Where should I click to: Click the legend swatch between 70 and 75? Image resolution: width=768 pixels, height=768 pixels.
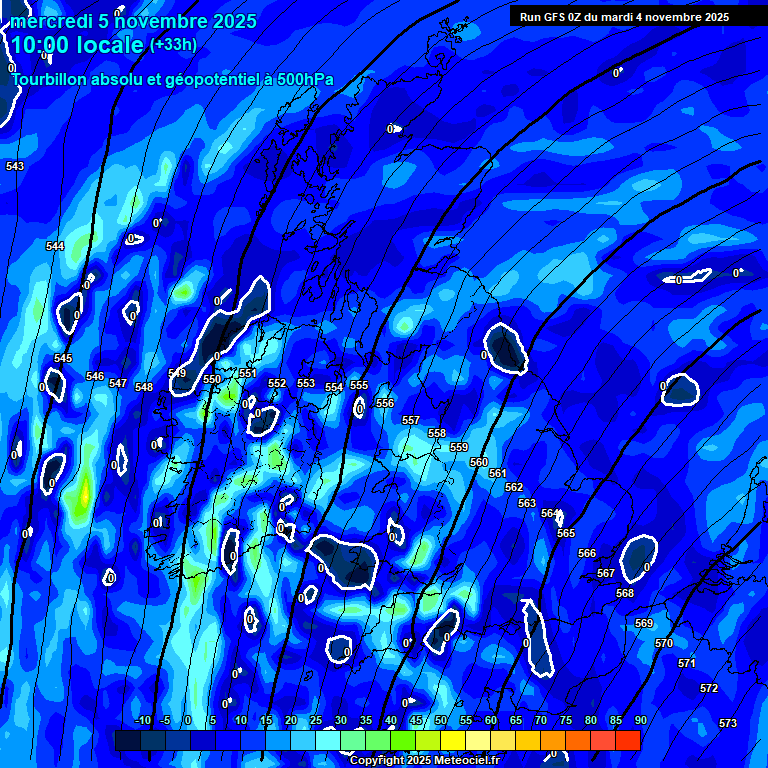pos(553,740)
